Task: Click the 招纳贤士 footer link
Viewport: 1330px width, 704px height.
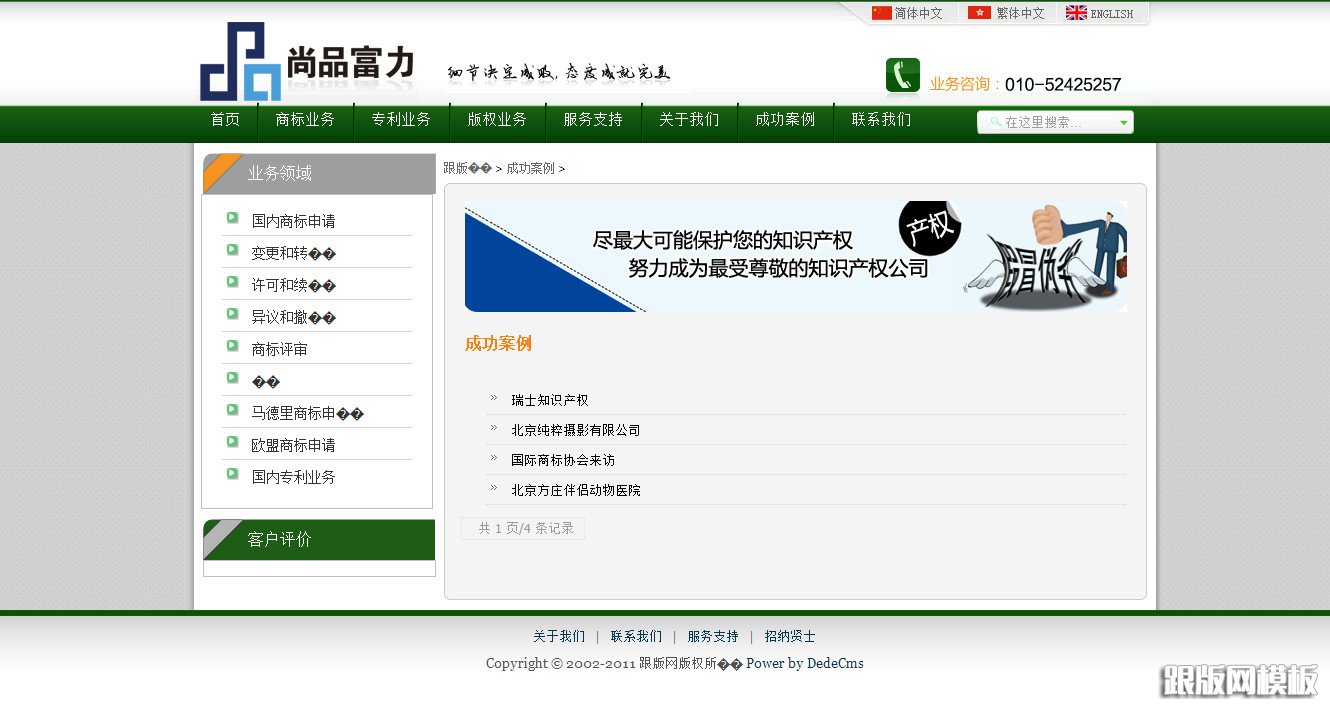Action: [789, 636]
